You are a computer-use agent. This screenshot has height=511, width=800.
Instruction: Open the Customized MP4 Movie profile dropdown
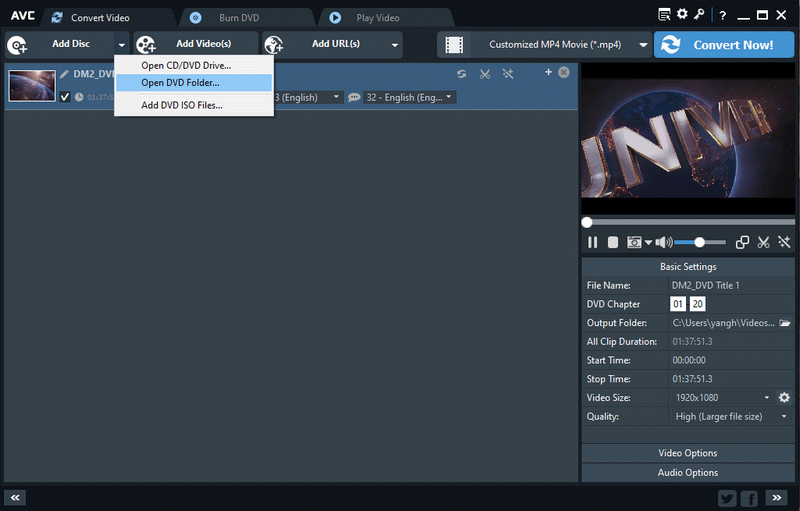[x=643, y=45]
